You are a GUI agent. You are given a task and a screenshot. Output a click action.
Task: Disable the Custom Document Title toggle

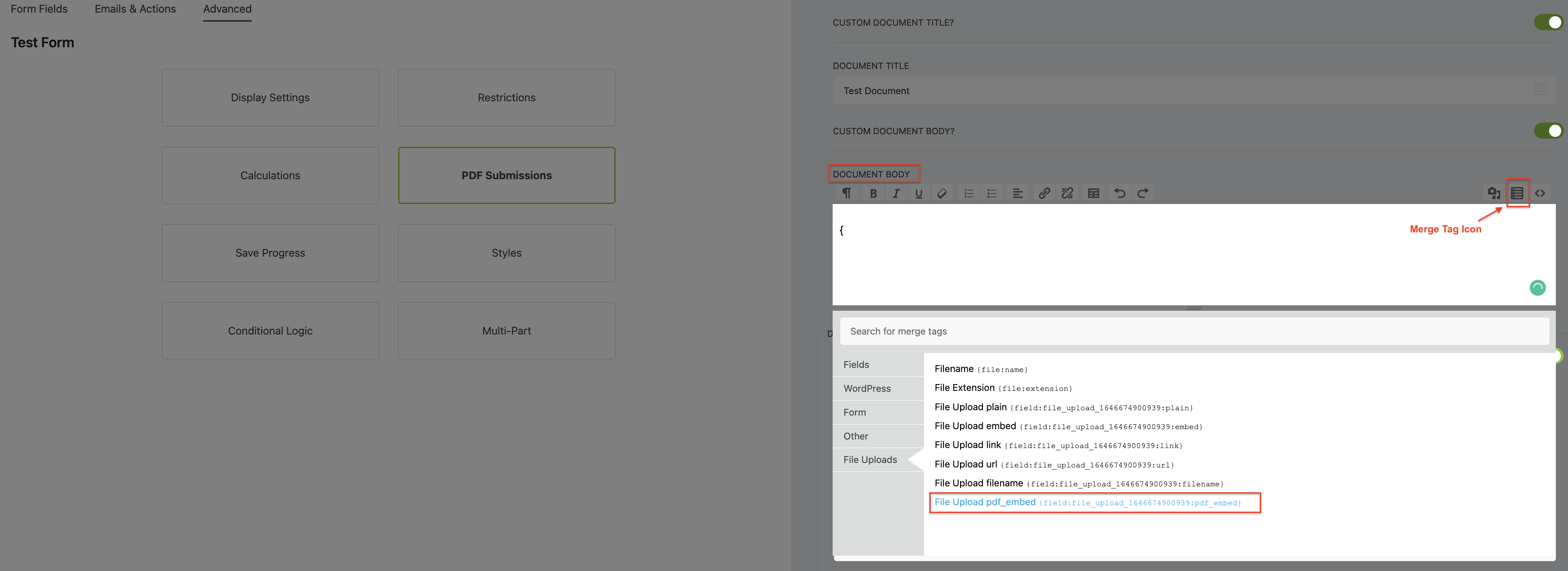tap(1549, 22)
